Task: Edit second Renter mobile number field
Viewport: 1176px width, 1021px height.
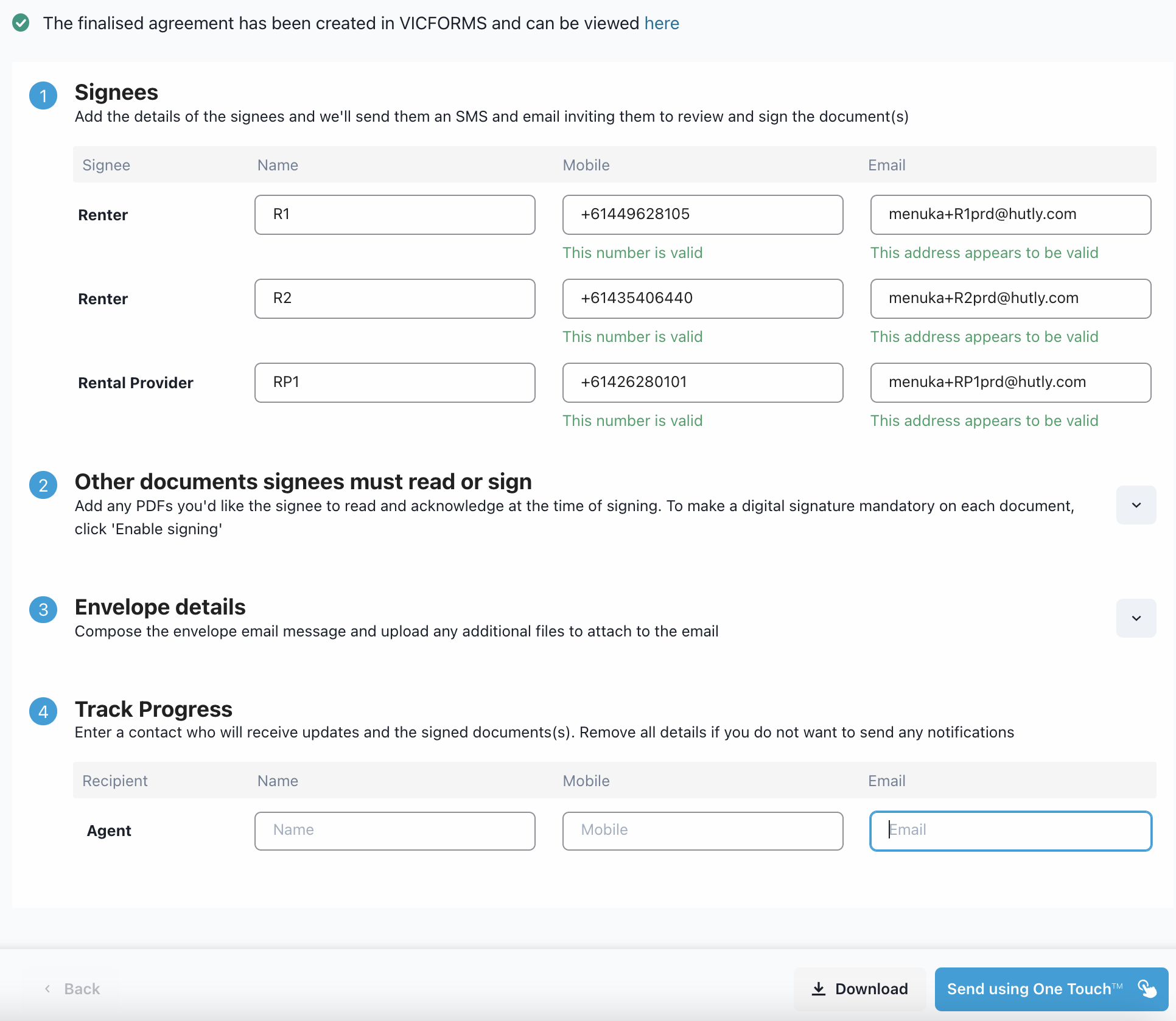Action: coord(702,299)
